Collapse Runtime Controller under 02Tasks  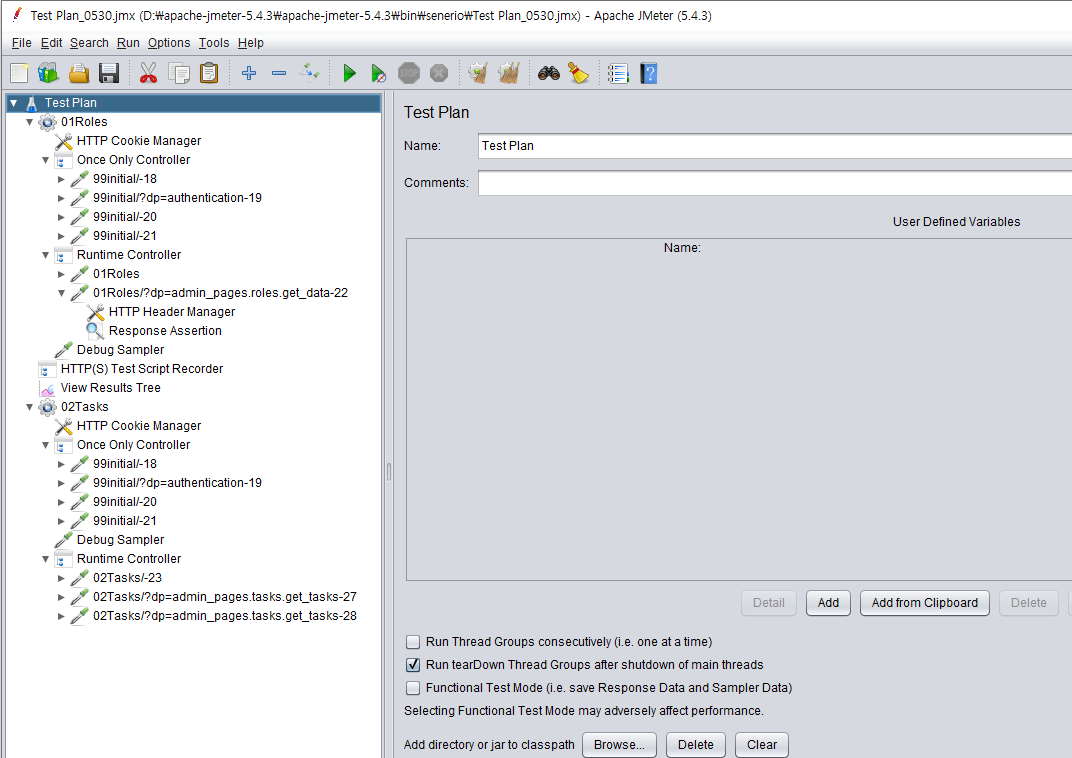pyautogui.click(x=46, y=559)
